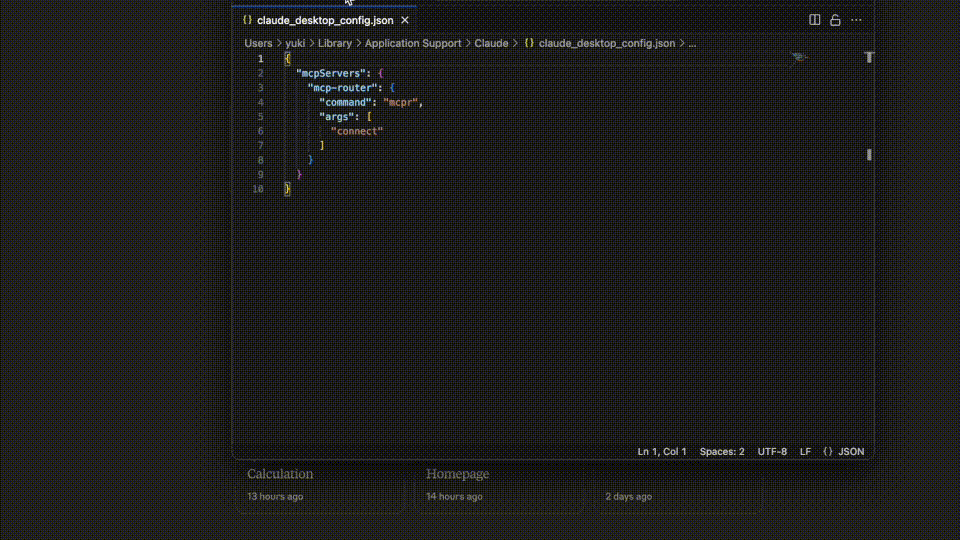Click line number 10 in the gutter
The height and width of the screenshot is (540, 960).
pyautogui.click(x=258, y=189)
